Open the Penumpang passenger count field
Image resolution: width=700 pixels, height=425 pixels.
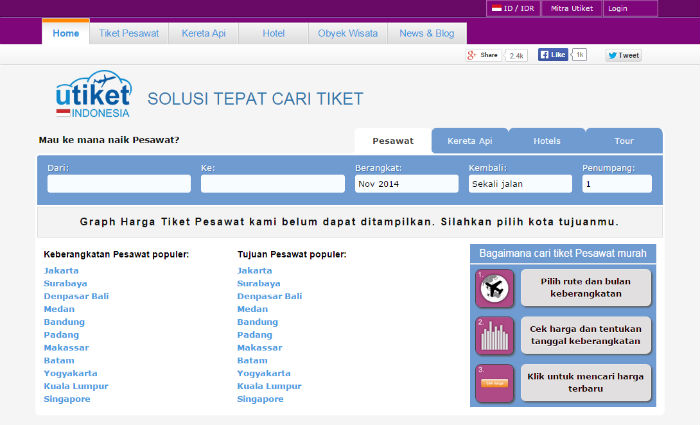(x=617, y=184)
